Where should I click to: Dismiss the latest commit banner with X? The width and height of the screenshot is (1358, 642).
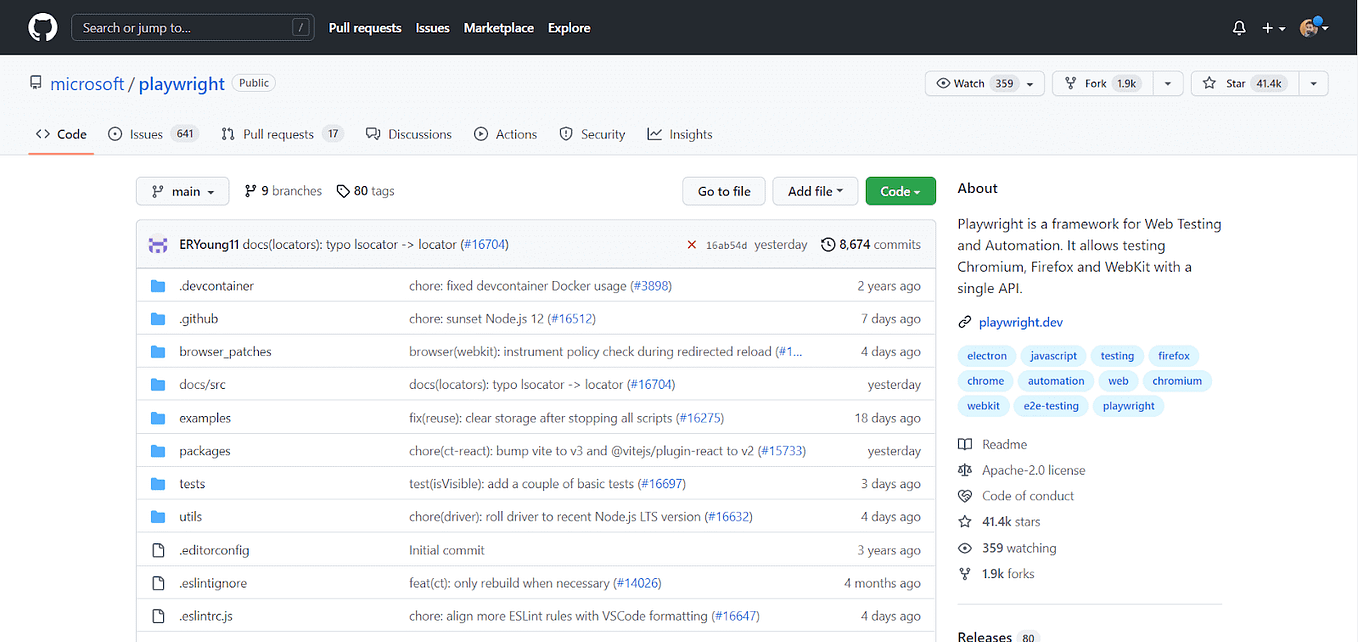[x=691, y=244]
